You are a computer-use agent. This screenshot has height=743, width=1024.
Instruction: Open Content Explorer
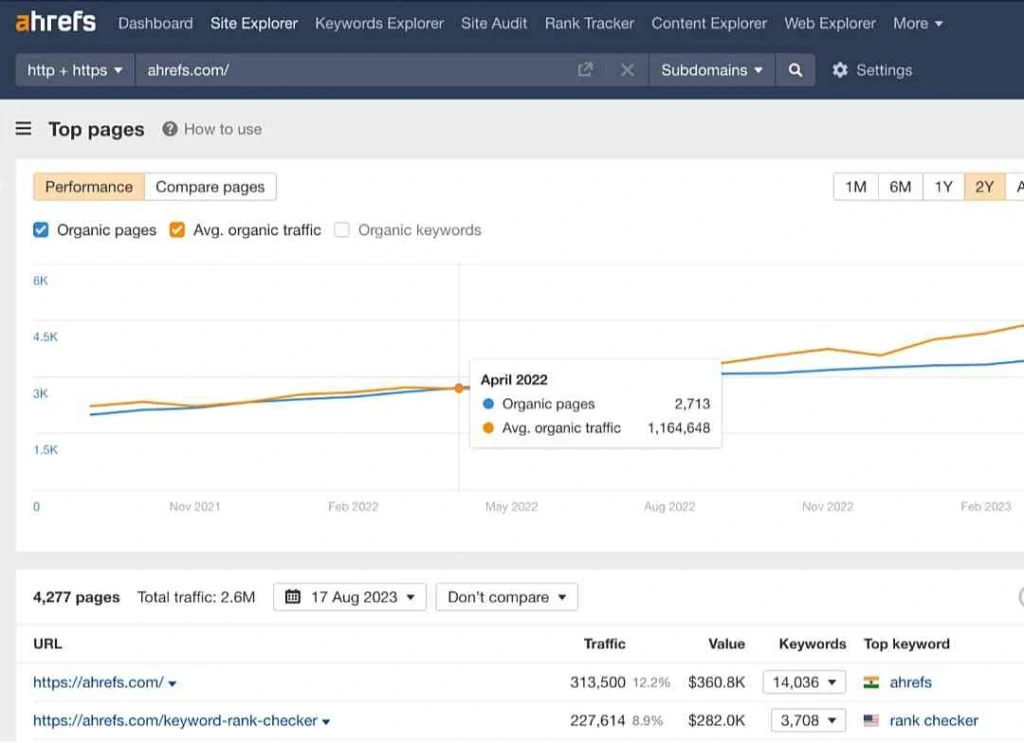point(709,24)
